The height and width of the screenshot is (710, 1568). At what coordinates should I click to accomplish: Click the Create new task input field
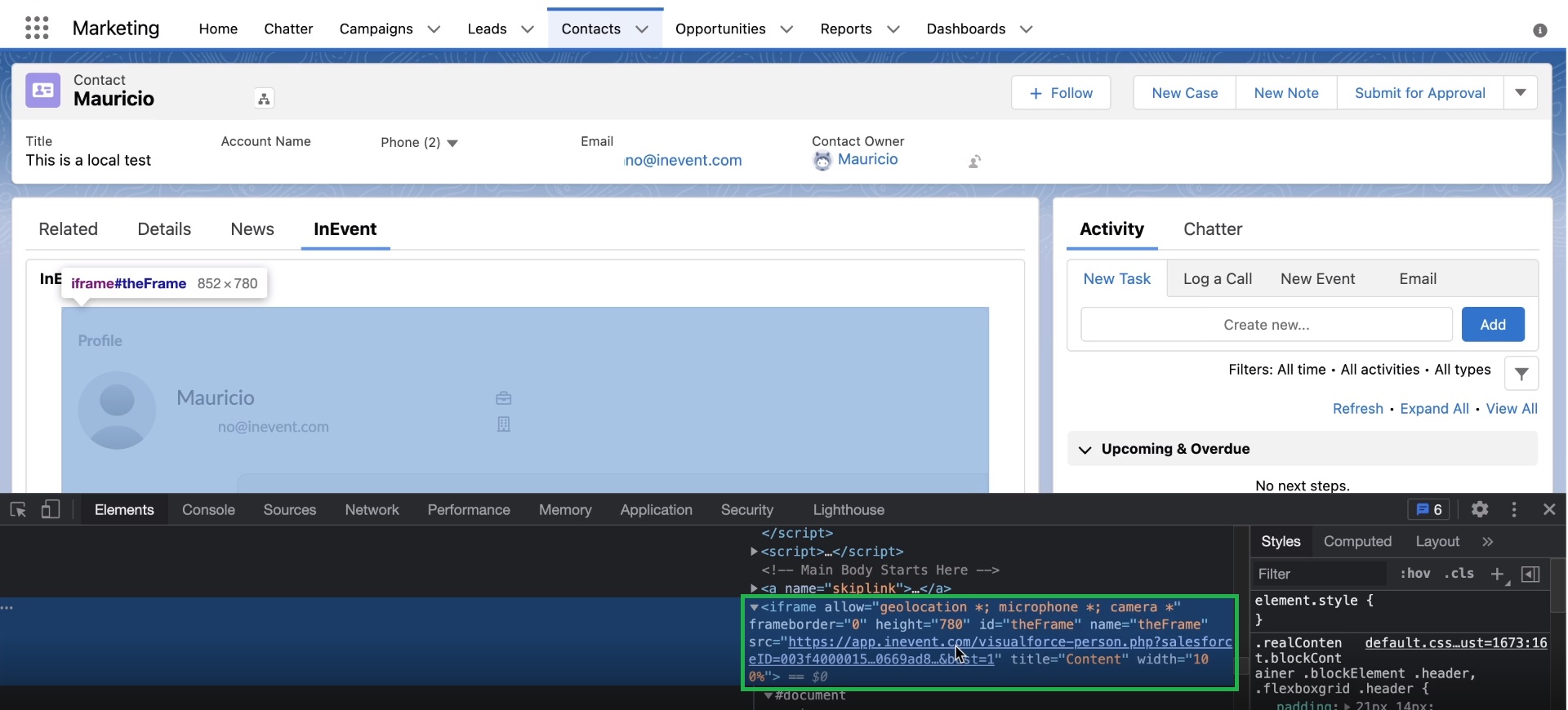(1267, 325)
